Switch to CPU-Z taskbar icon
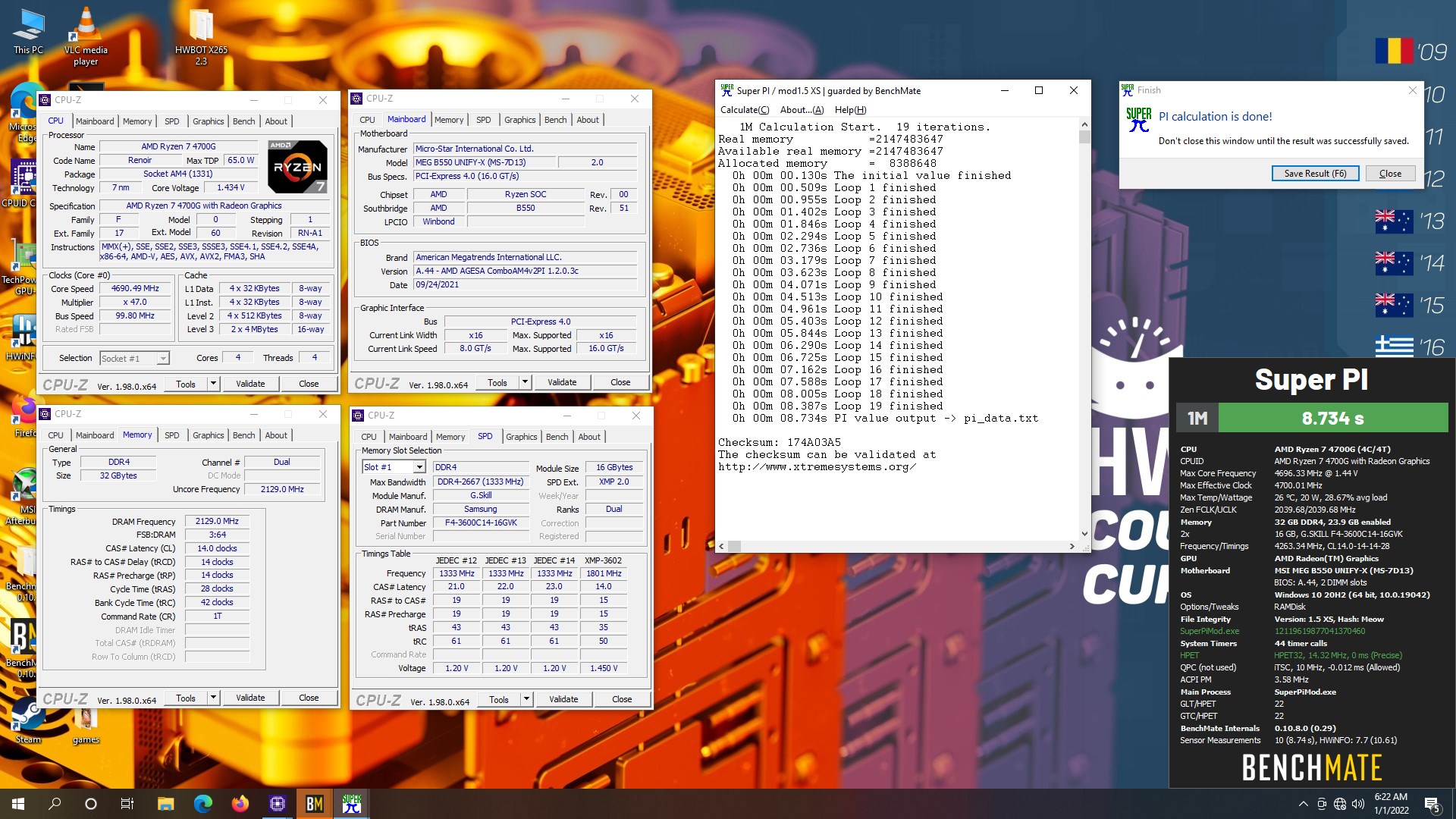Viewport: 1456px width, 819px height. tap(277, 804)
